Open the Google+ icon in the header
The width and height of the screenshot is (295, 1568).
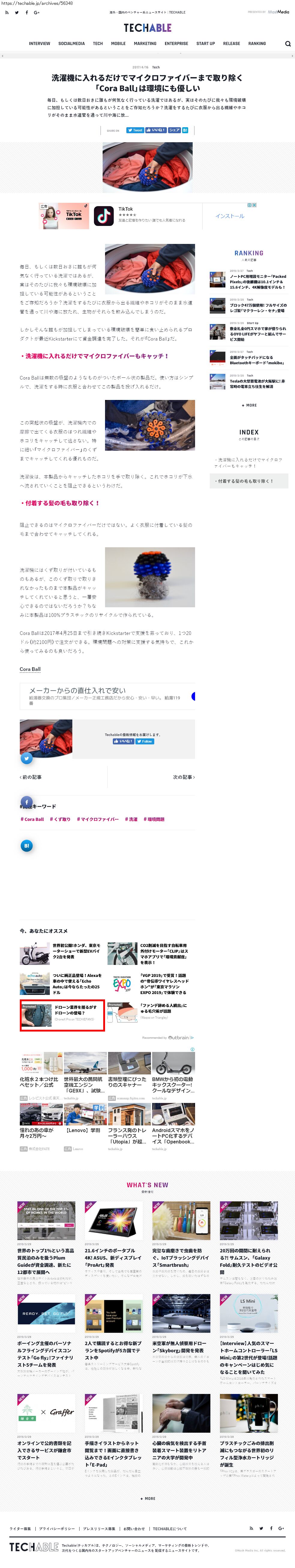coord(37,12)
